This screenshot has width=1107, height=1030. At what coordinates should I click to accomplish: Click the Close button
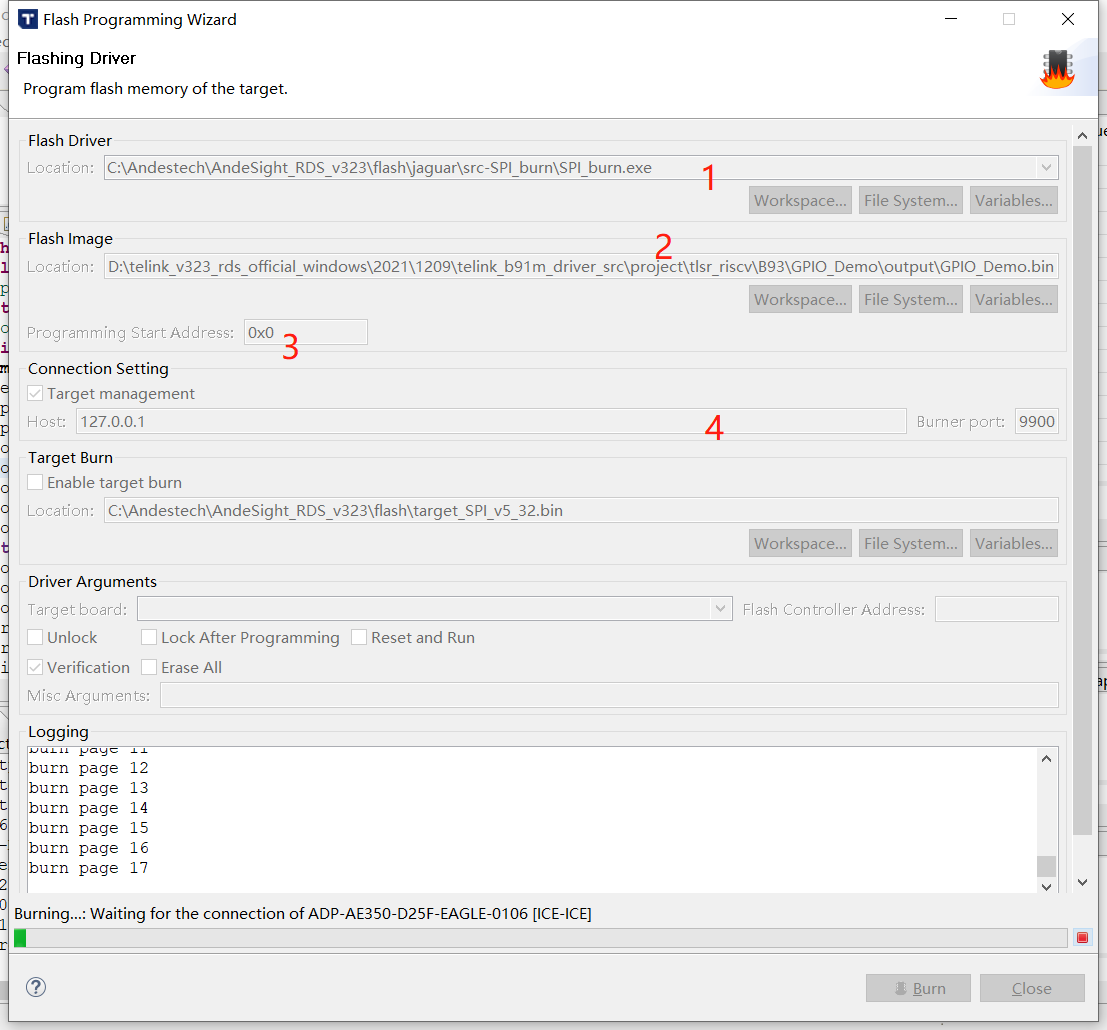(x=1032, y=988)
